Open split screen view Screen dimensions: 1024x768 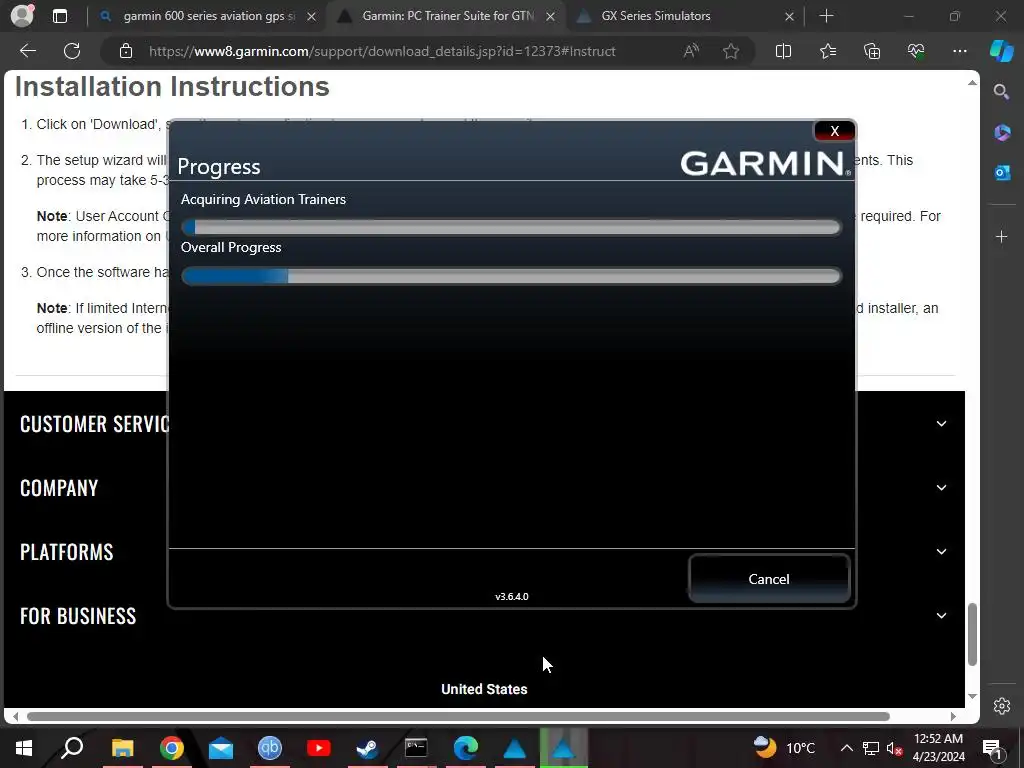pos(783,51)
